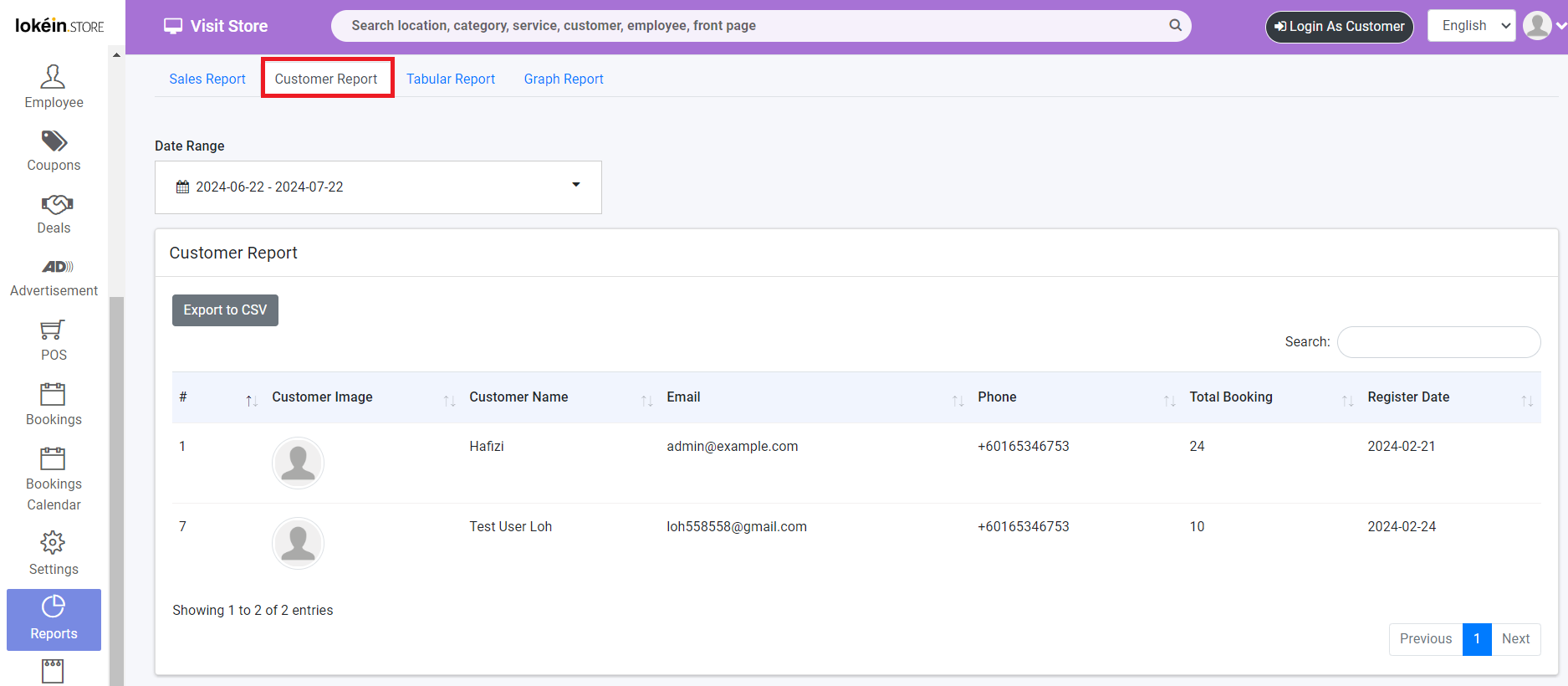
Task: Click customer name Hafizi
Action: [487, 447]
